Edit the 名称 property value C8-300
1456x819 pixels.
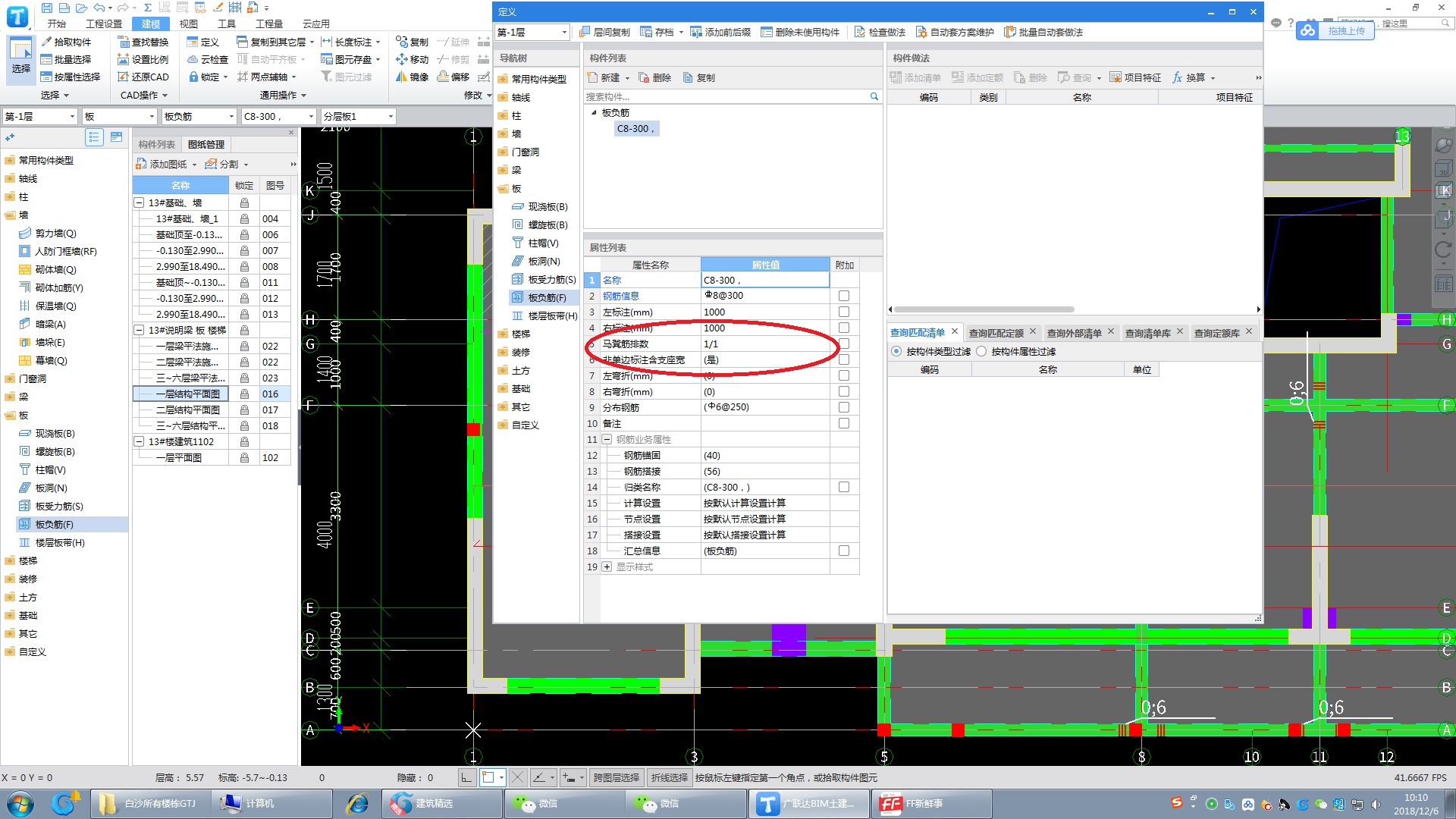click(765, 280)
